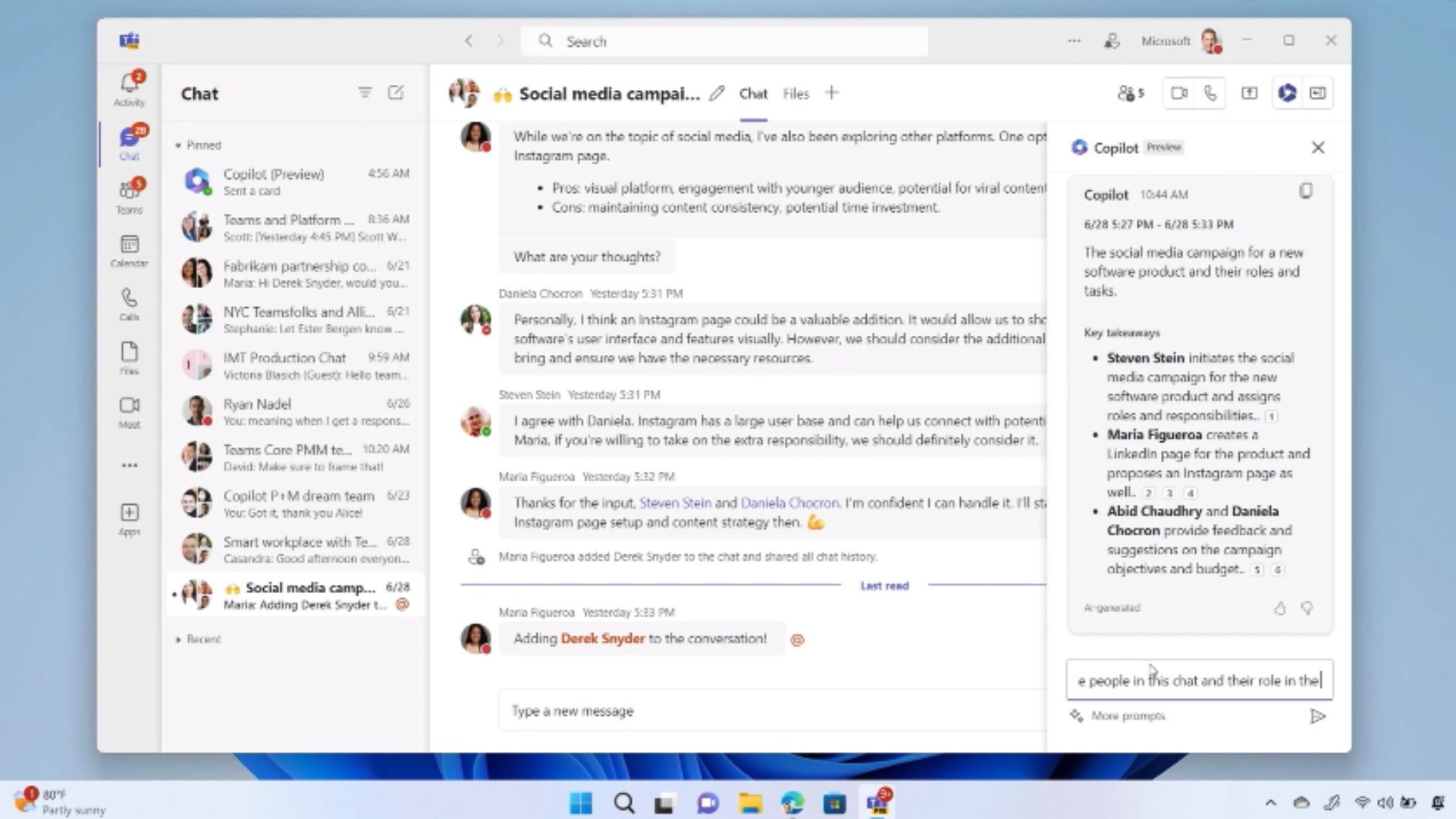Give a thumbs up to the Copilot response
This screenshot has height=819, width=1456.
1280,608
